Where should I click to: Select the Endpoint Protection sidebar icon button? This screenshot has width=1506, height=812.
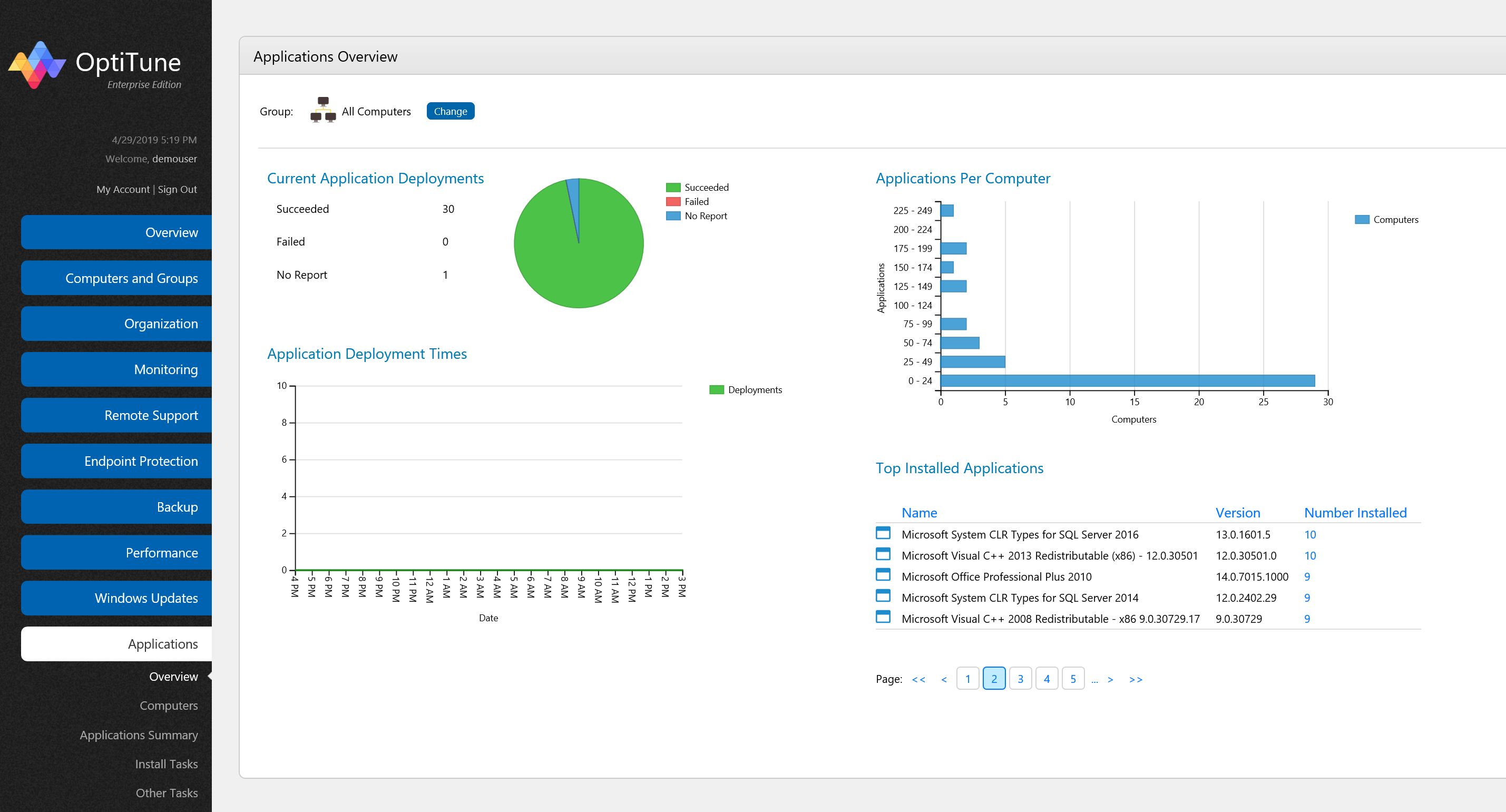pyautogui.click(x=116, y=461)
